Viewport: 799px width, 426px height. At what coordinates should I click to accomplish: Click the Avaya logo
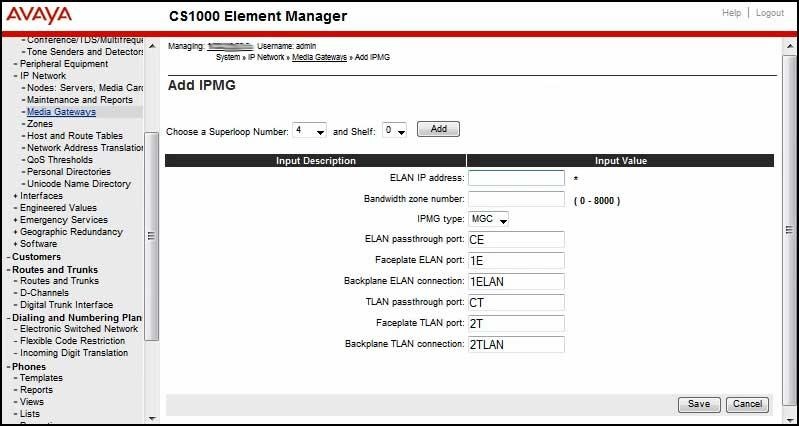pyautogui.click(x=39, y=15)
